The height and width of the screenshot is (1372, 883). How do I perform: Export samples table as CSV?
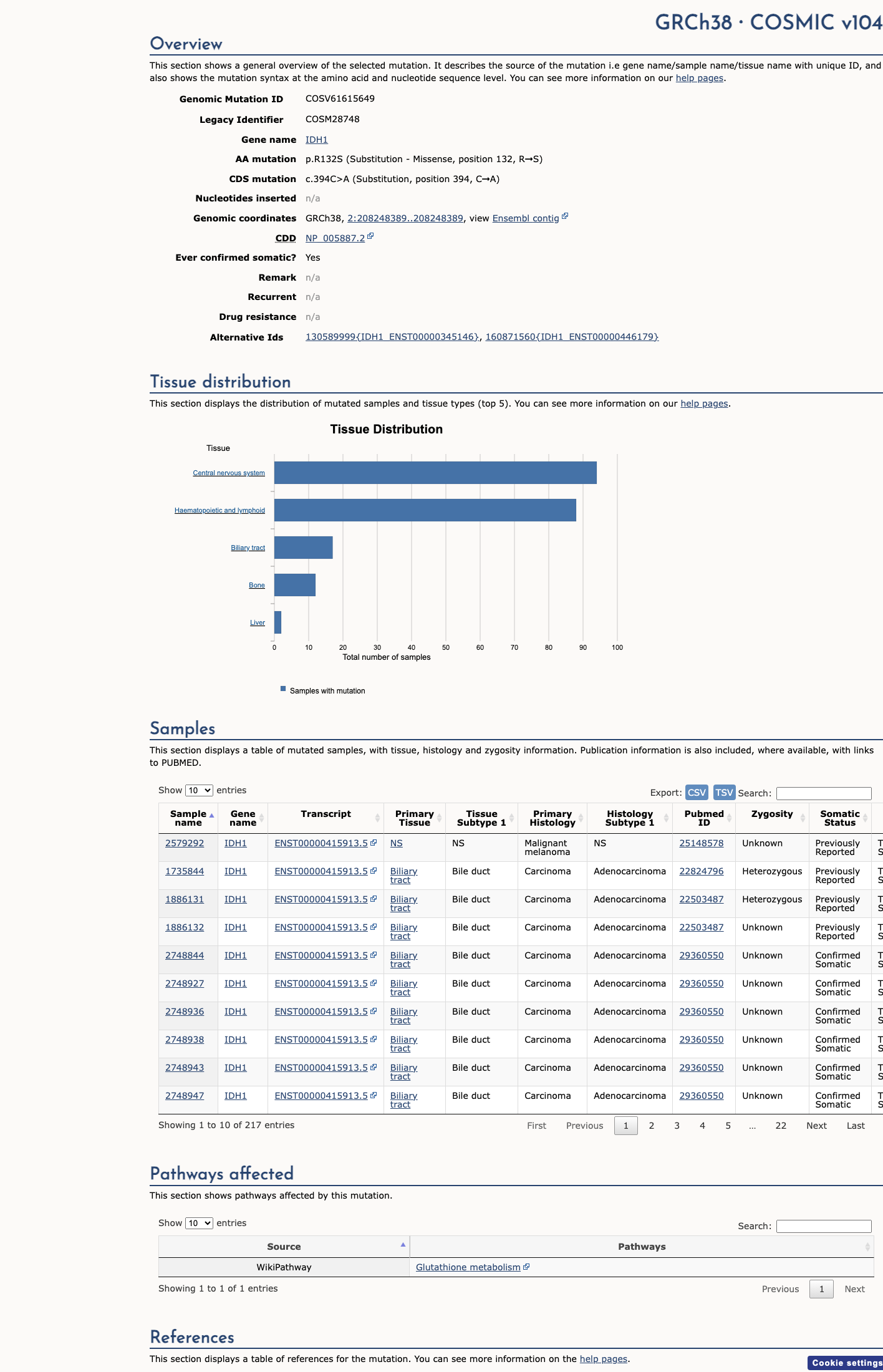pos(697,792)
